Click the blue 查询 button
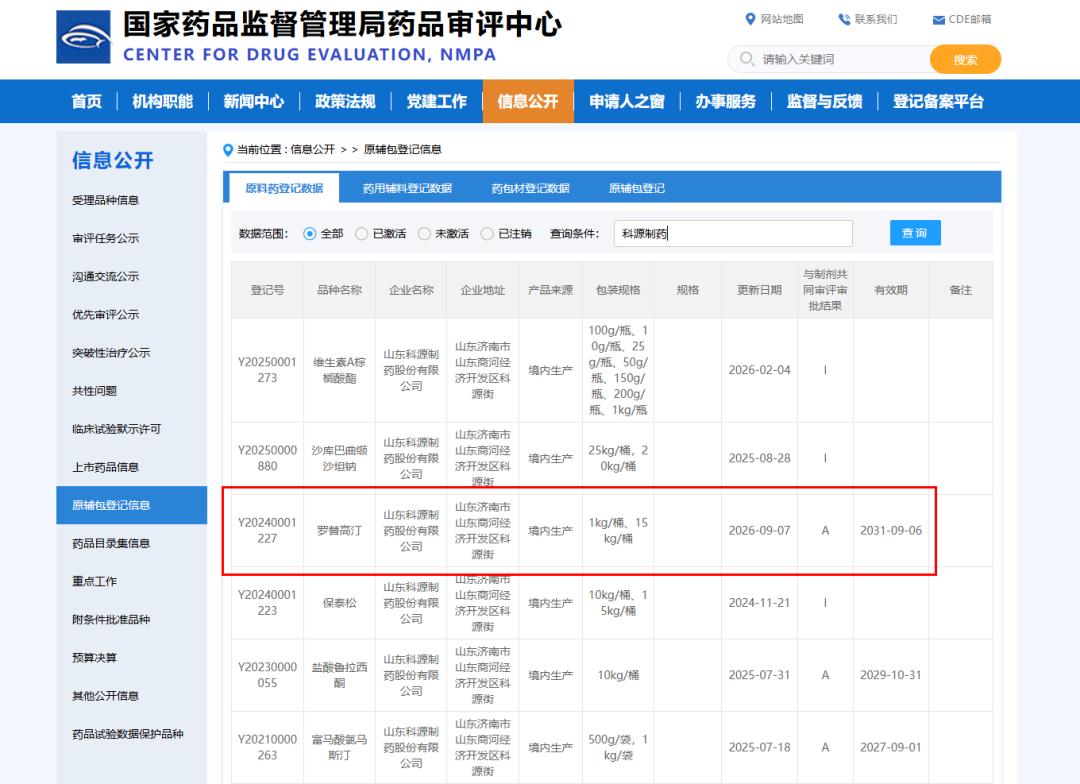1080x784 pixels. 915,233
